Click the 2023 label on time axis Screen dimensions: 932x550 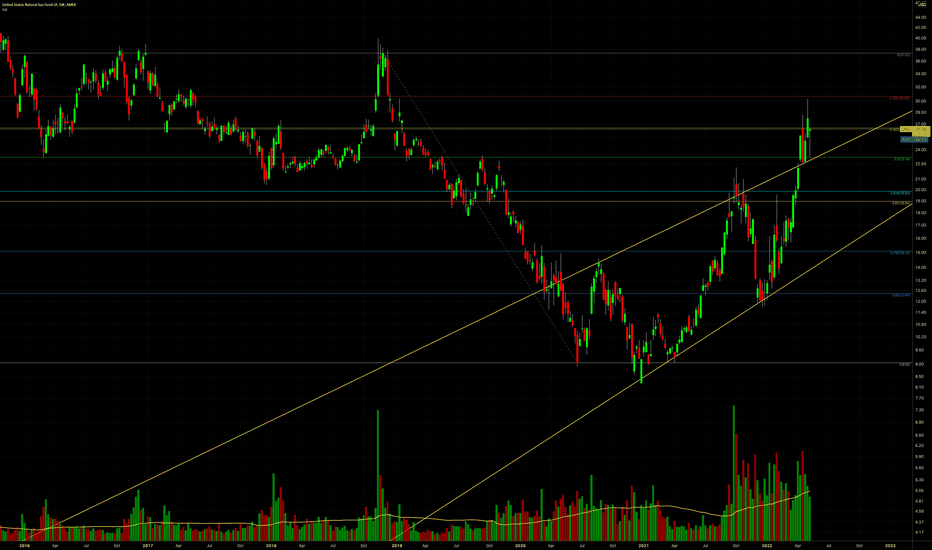pos(890,545)
